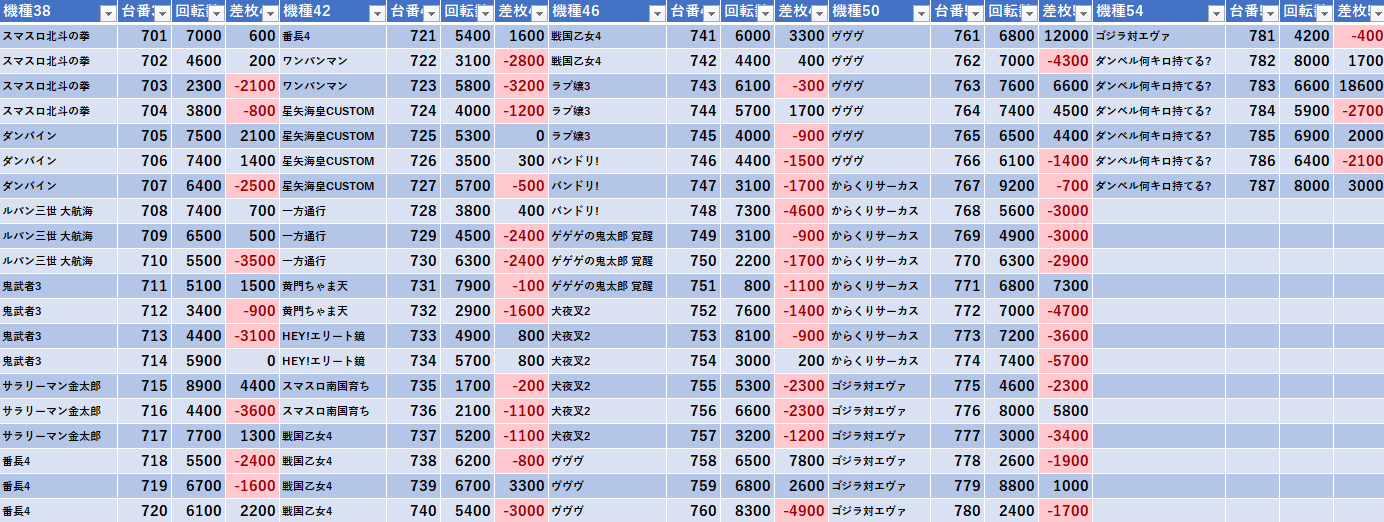Click 戦国乙女4 cell for machine 741
Screen dimensions: 1384x522
tap(607, 36)
